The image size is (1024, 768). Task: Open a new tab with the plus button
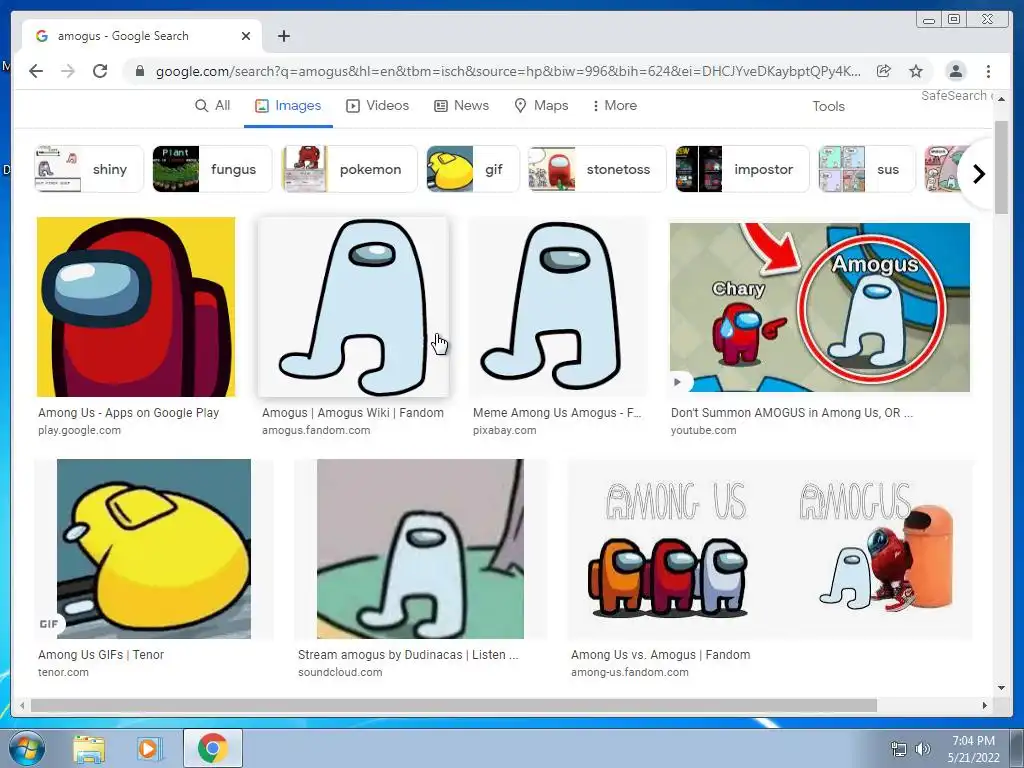point(283,36)
